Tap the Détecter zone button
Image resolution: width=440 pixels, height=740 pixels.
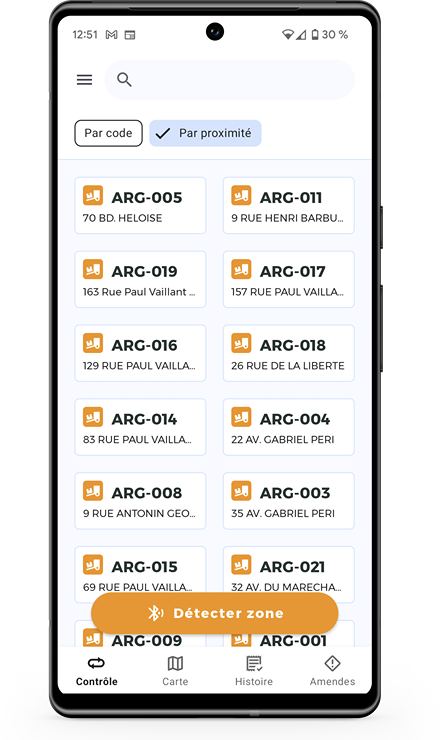coord(215,613)
